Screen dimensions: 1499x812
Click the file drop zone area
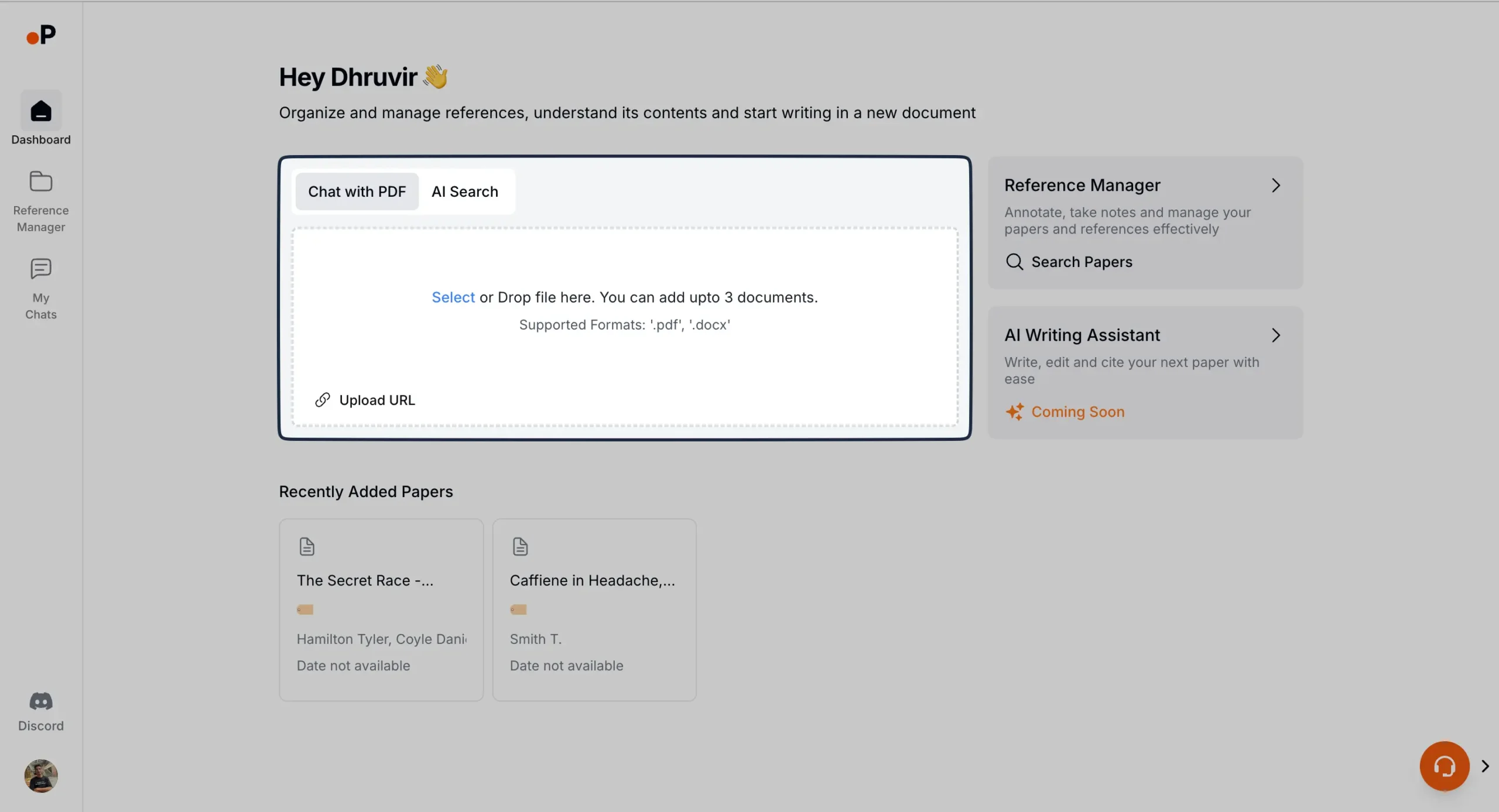625,327
